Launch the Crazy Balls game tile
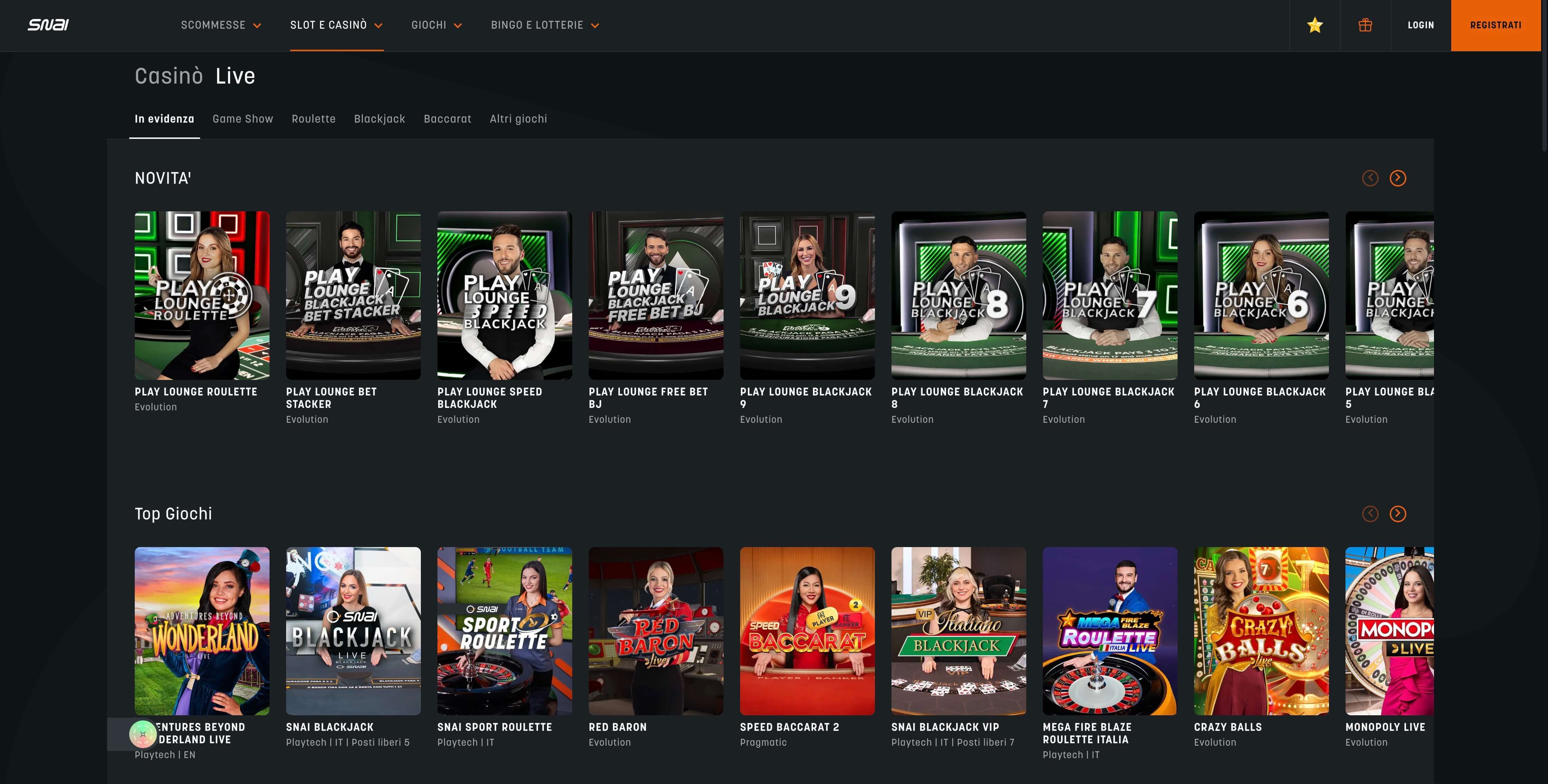 [x=1261, y=631]
